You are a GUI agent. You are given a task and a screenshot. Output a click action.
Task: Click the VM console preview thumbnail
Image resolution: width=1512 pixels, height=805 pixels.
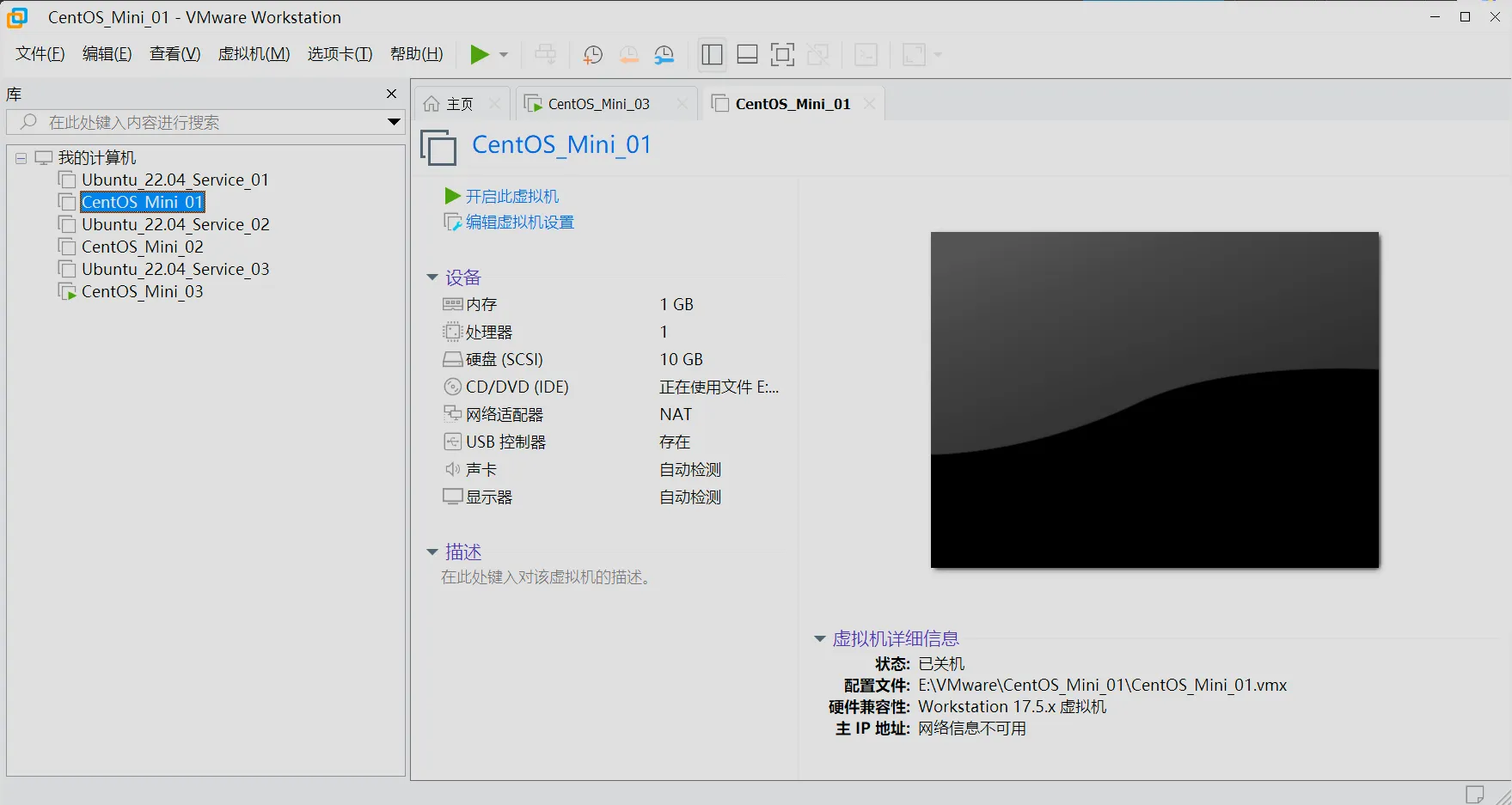coord(1154,399)
